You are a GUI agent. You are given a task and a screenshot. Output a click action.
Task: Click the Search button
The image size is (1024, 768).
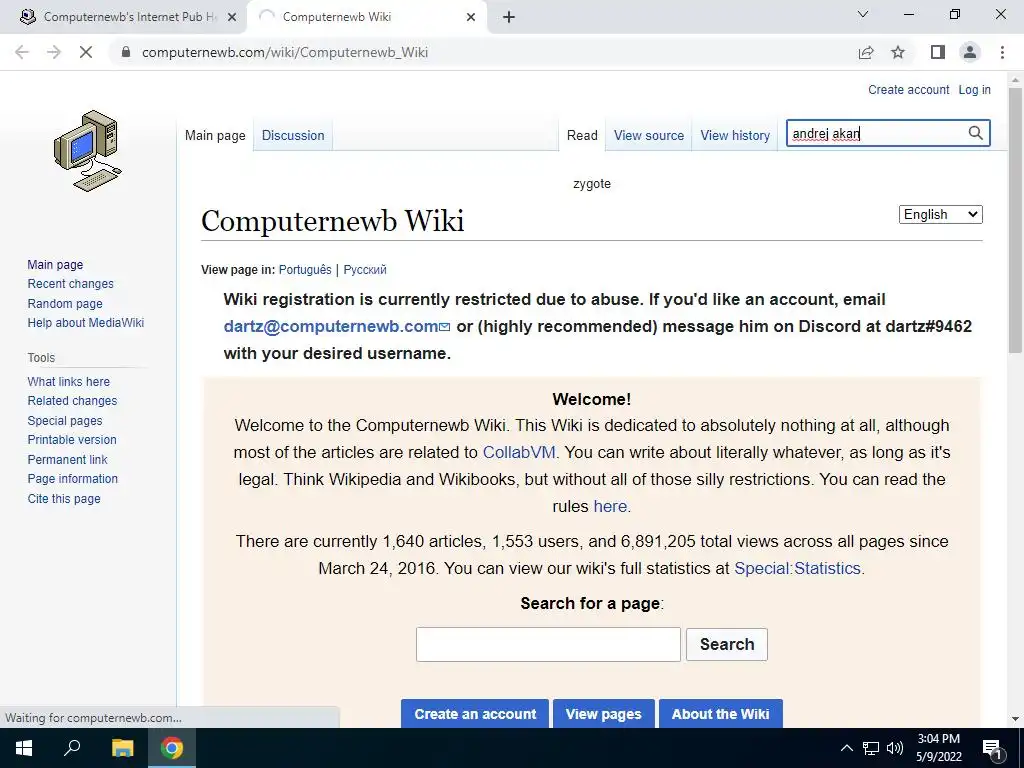[x=727, y=645]
